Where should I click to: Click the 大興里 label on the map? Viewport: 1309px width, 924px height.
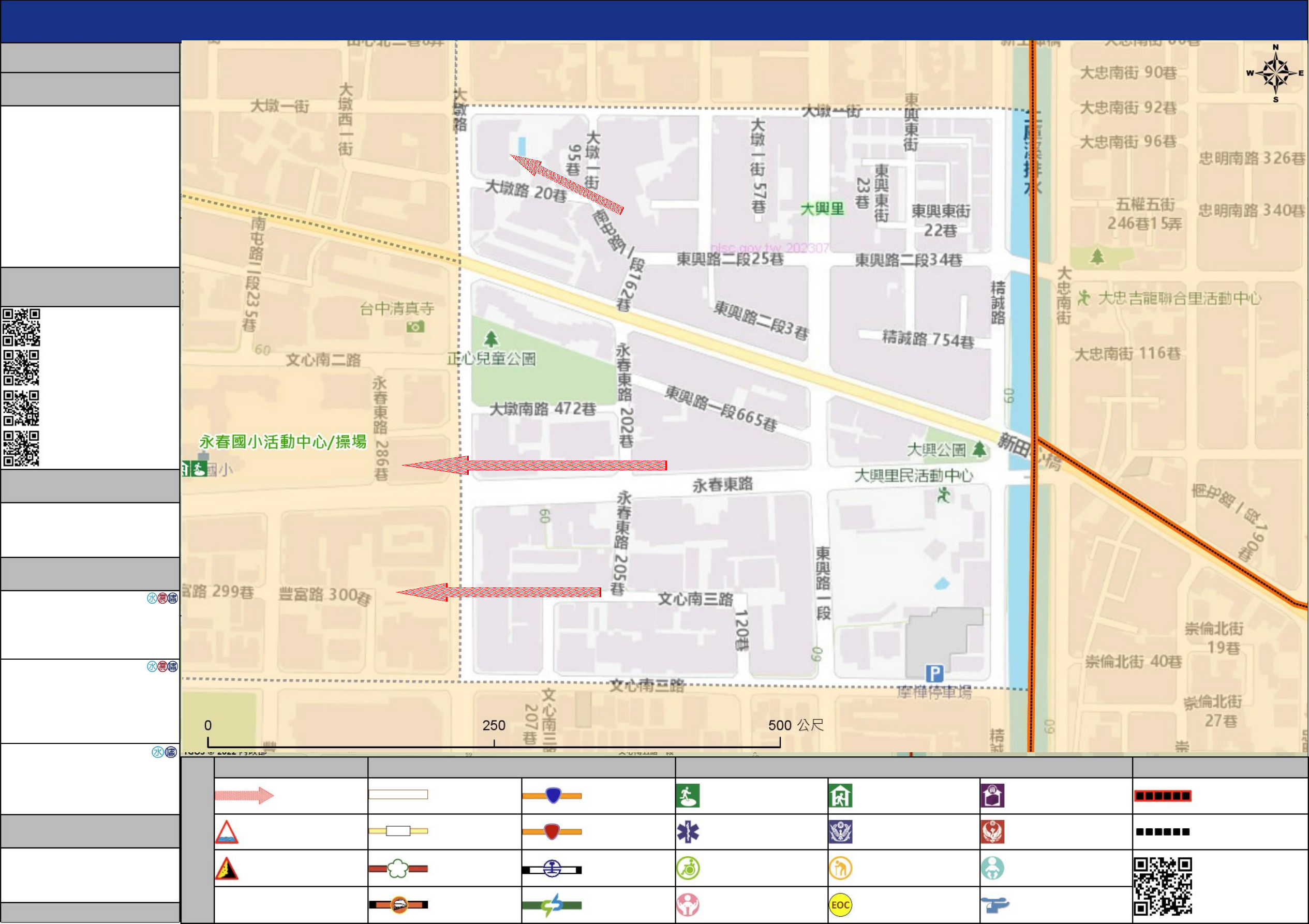(x=822, y=209)
